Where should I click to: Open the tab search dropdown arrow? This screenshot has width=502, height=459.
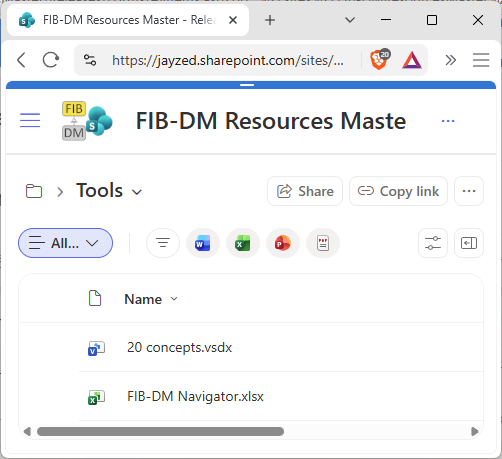pyautogui.click(x=350, y=20)
